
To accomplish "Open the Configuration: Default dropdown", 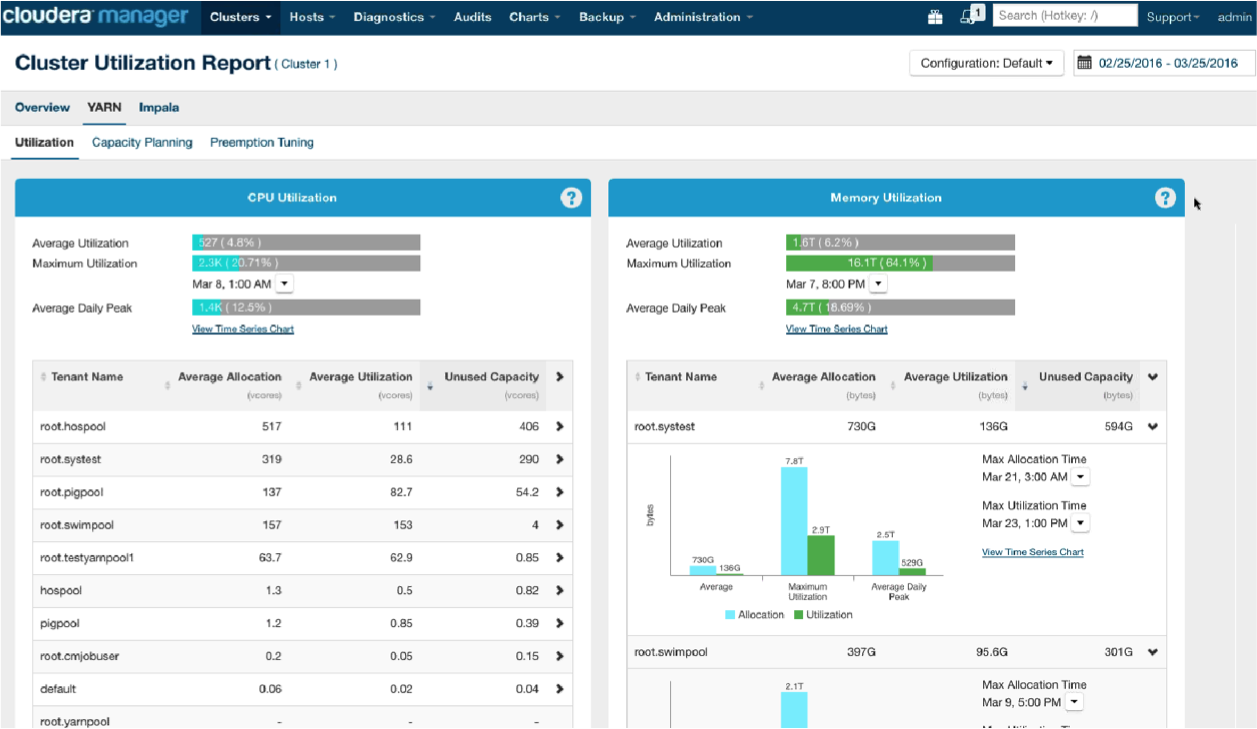I will point(986,63).
